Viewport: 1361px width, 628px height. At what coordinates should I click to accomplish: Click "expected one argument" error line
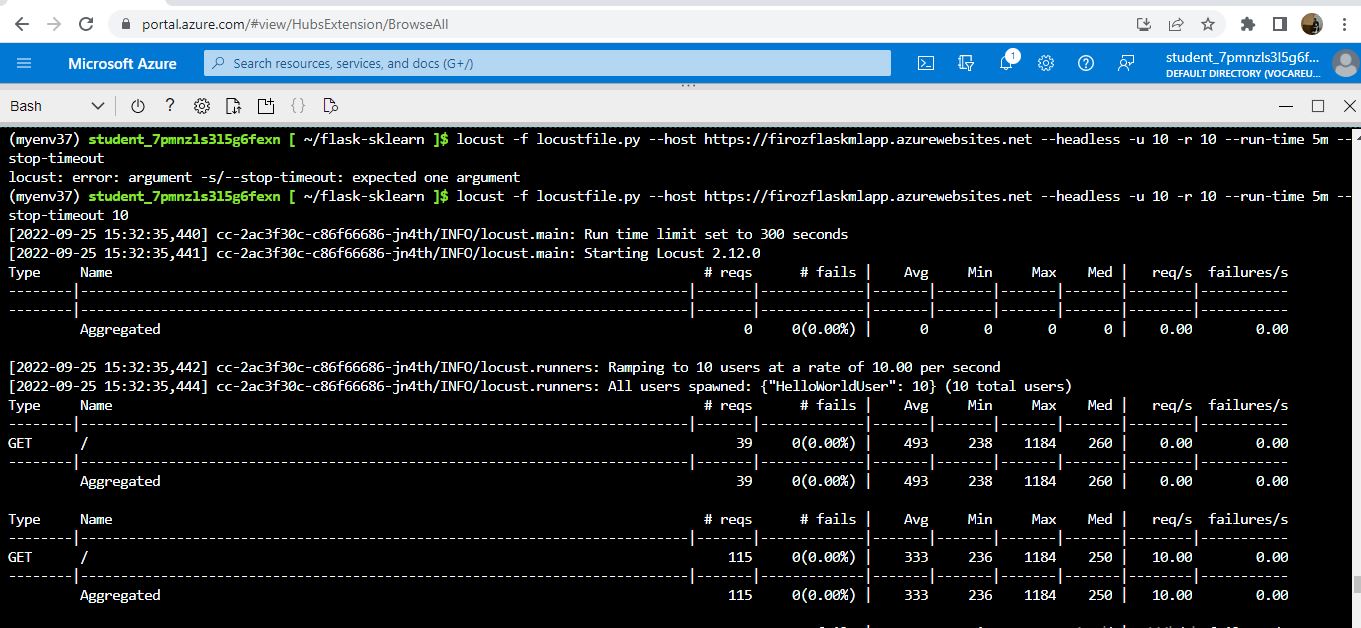[x=264, y=177]
